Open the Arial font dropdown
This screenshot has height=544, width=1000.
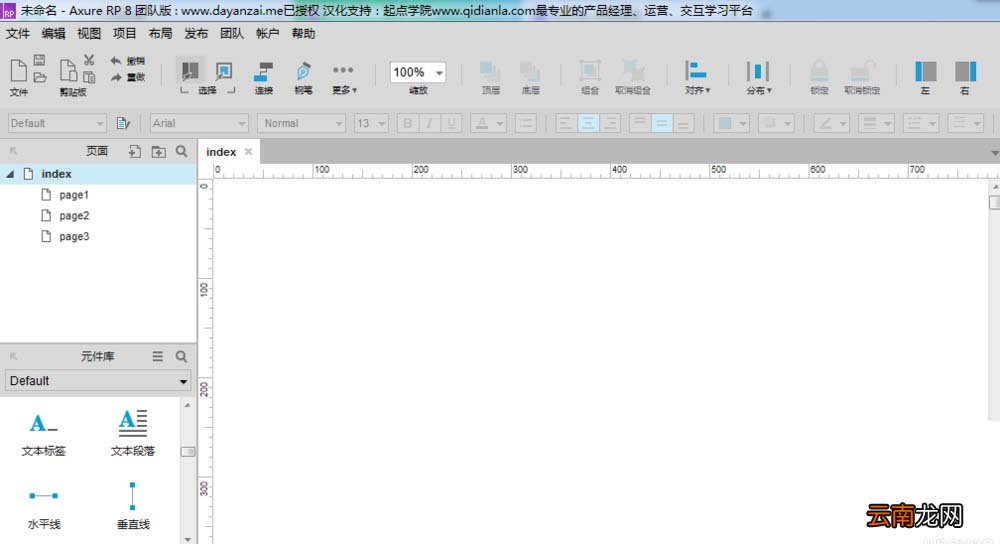click(x=199, y=123)
